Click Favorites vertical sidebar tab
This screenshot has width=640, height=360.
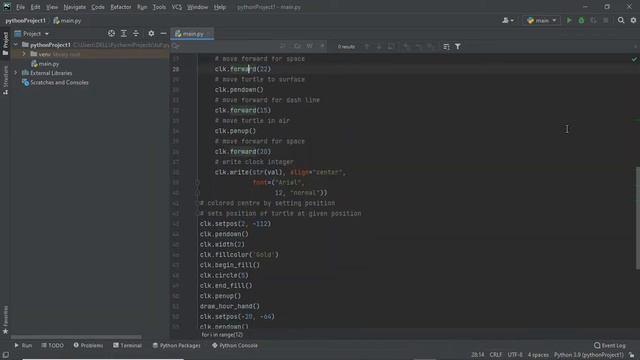tap(5, 320)
